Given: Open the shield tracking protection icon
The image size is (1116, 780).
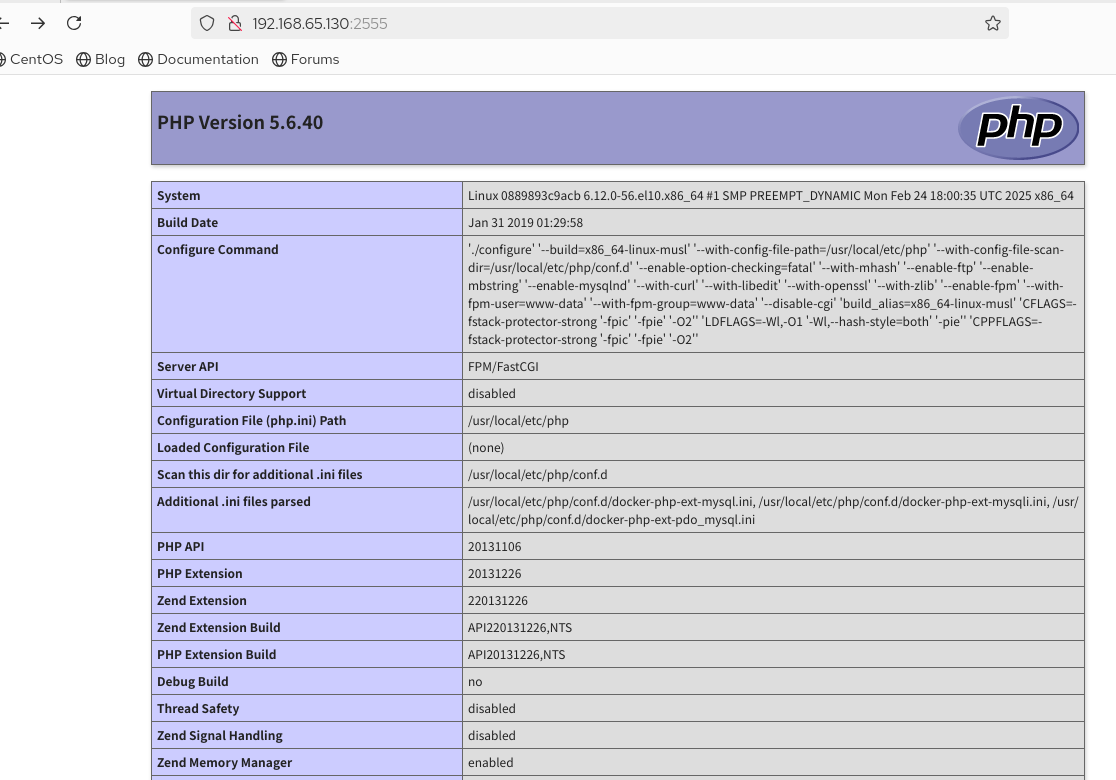Looking at the screenshot, I should click(206, 23).
